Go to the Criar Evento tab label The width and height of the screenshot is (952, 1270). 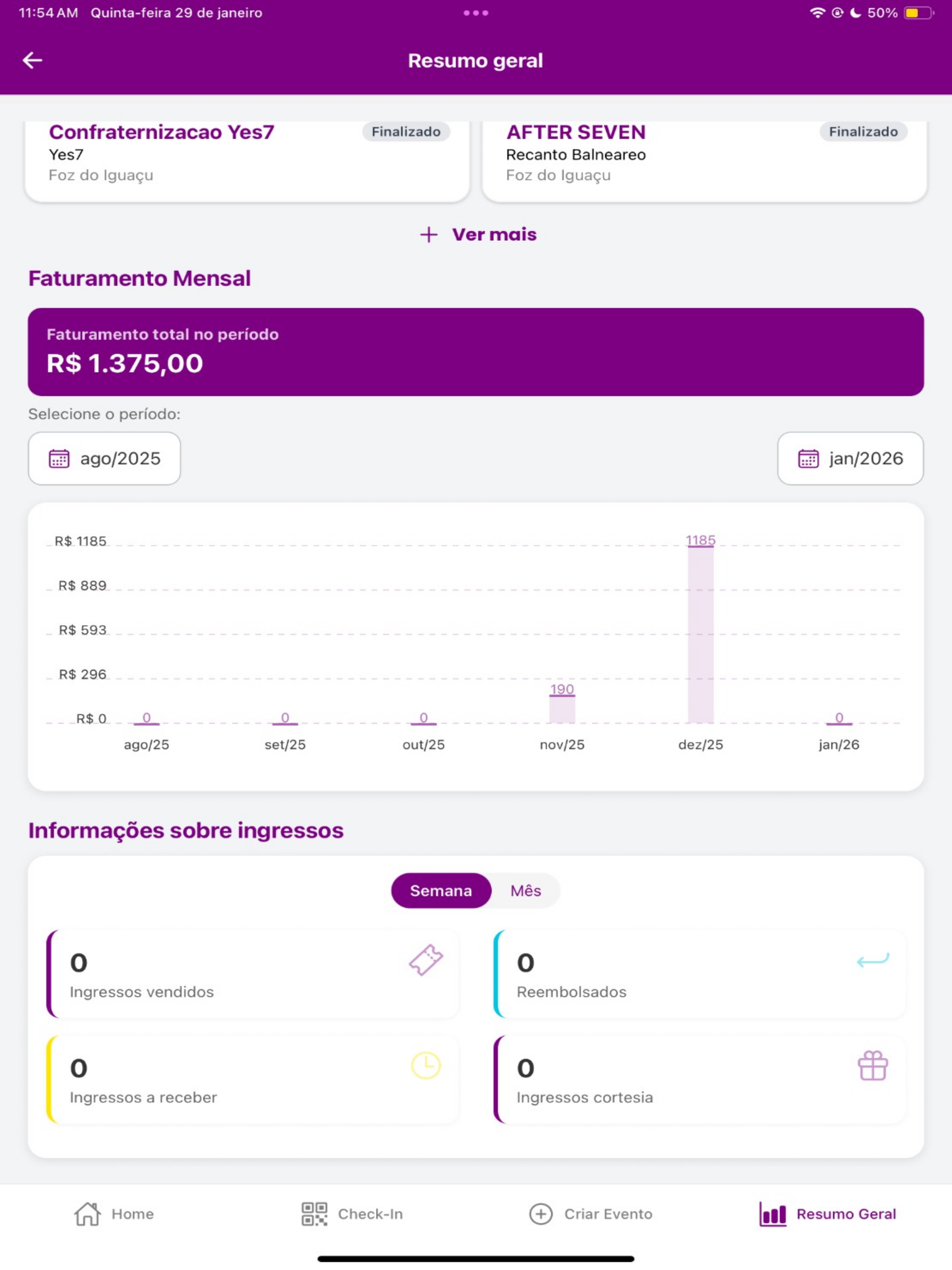click(608, 1214)
